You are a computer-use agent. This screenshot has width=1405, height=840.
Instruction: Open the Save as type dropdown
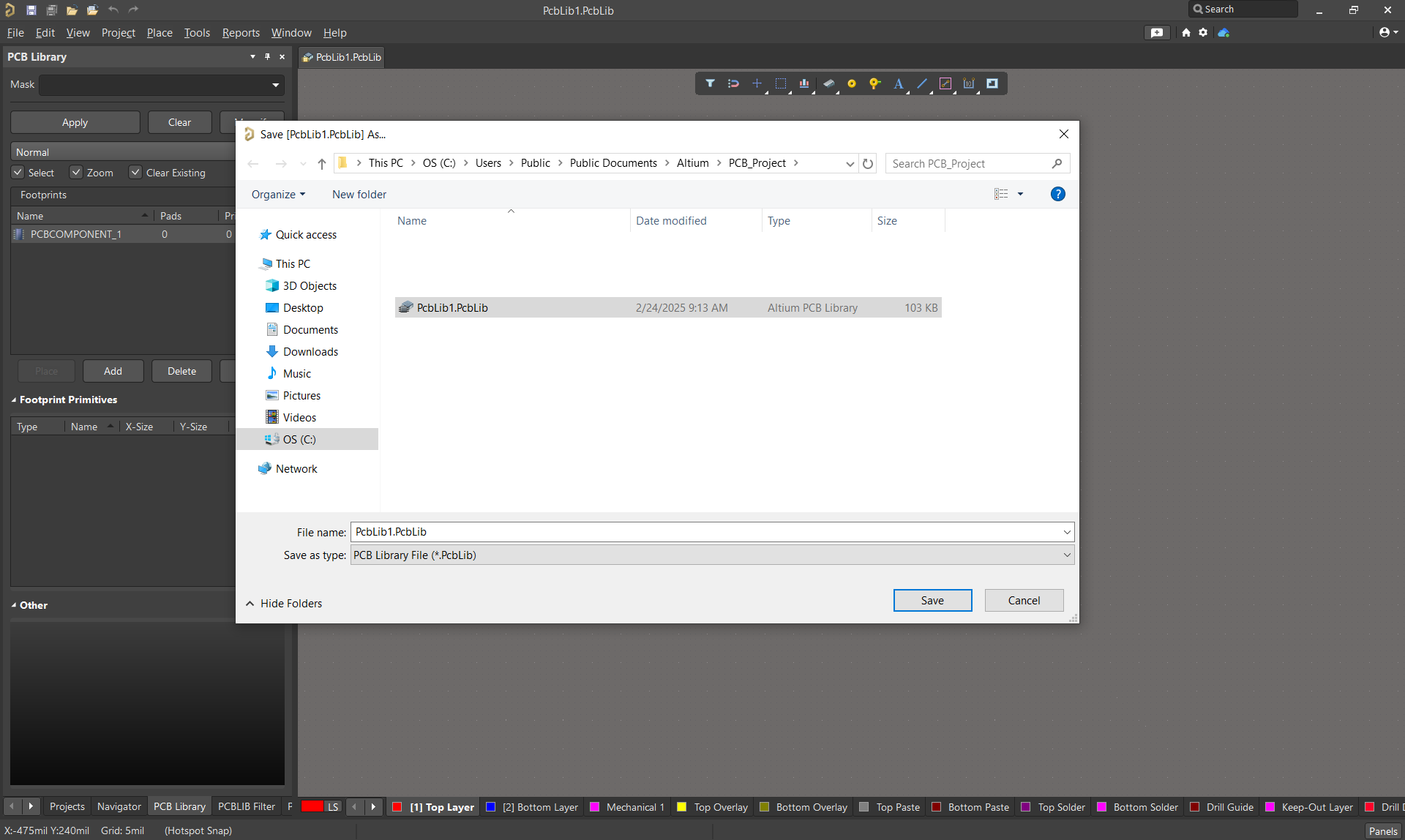tap(711, 555)
